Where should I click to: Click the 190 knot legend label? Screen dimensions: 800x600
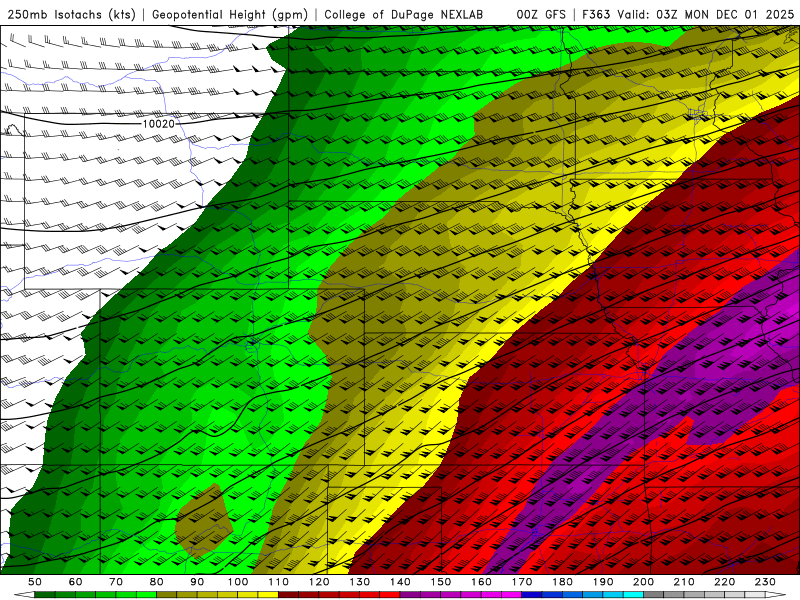pyautogui.click(x=603, y=582)
